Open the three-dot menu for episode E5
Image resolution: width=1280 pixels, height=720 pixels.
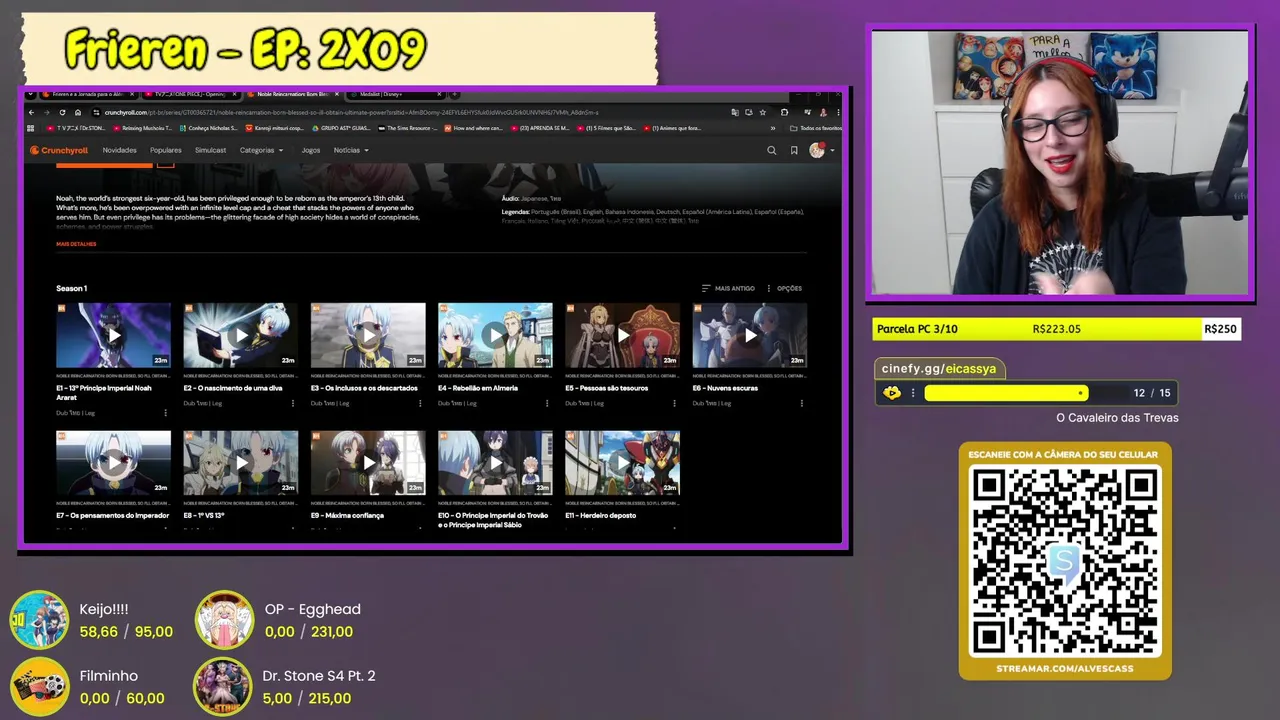675,403
